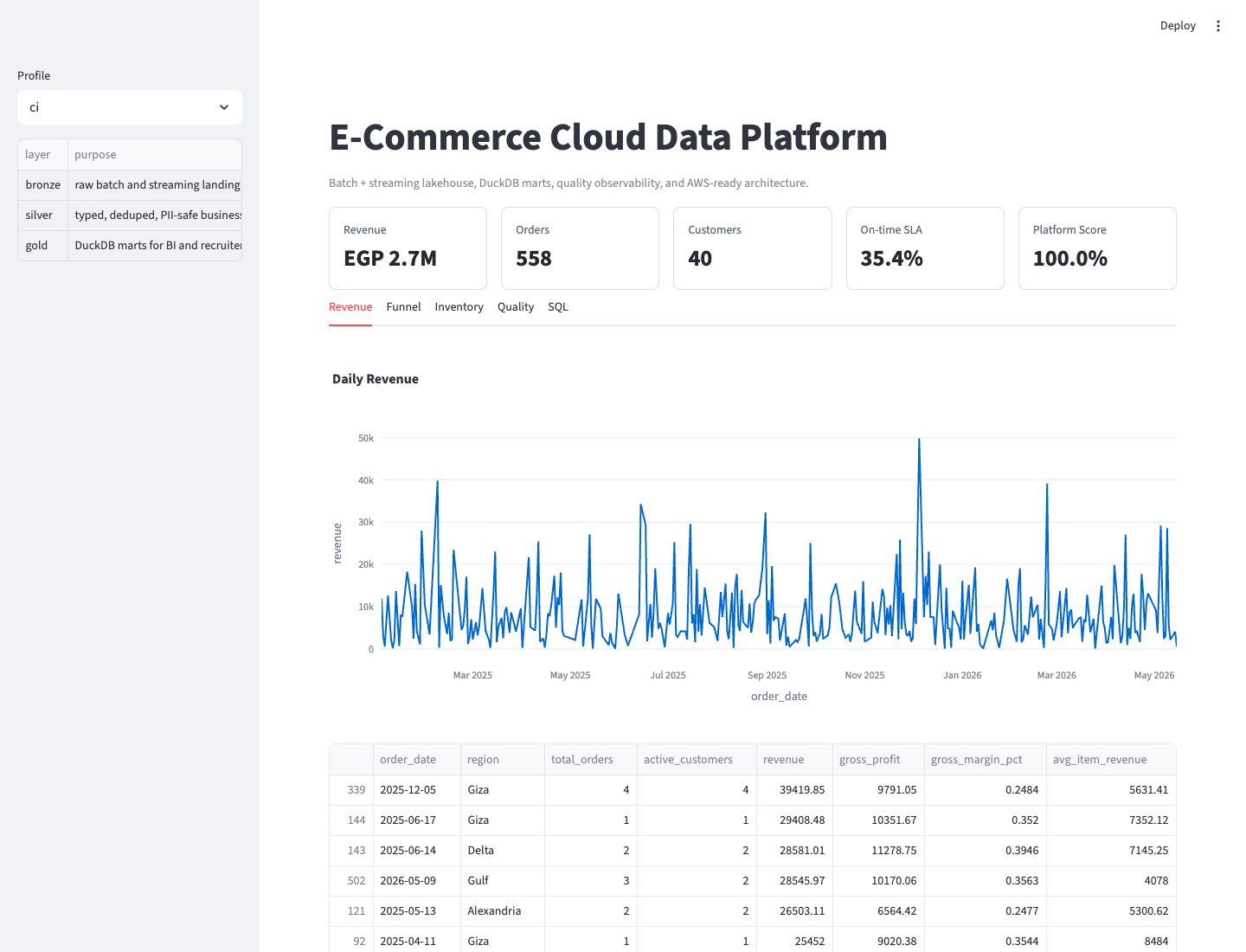The width and height of the screenshot is (1246, 952).
Task: Click the Revenue metric card value EGP 2.7M
Action: click(390, 259)
